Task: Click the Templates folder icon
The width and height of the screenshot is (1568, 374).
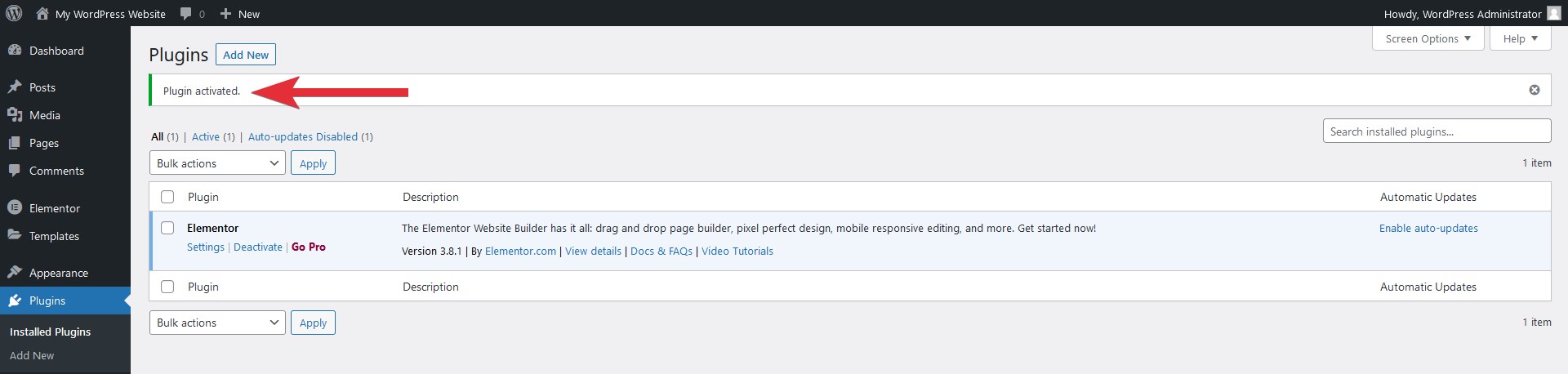Action: pyautogui.click(x=15, y=235)
